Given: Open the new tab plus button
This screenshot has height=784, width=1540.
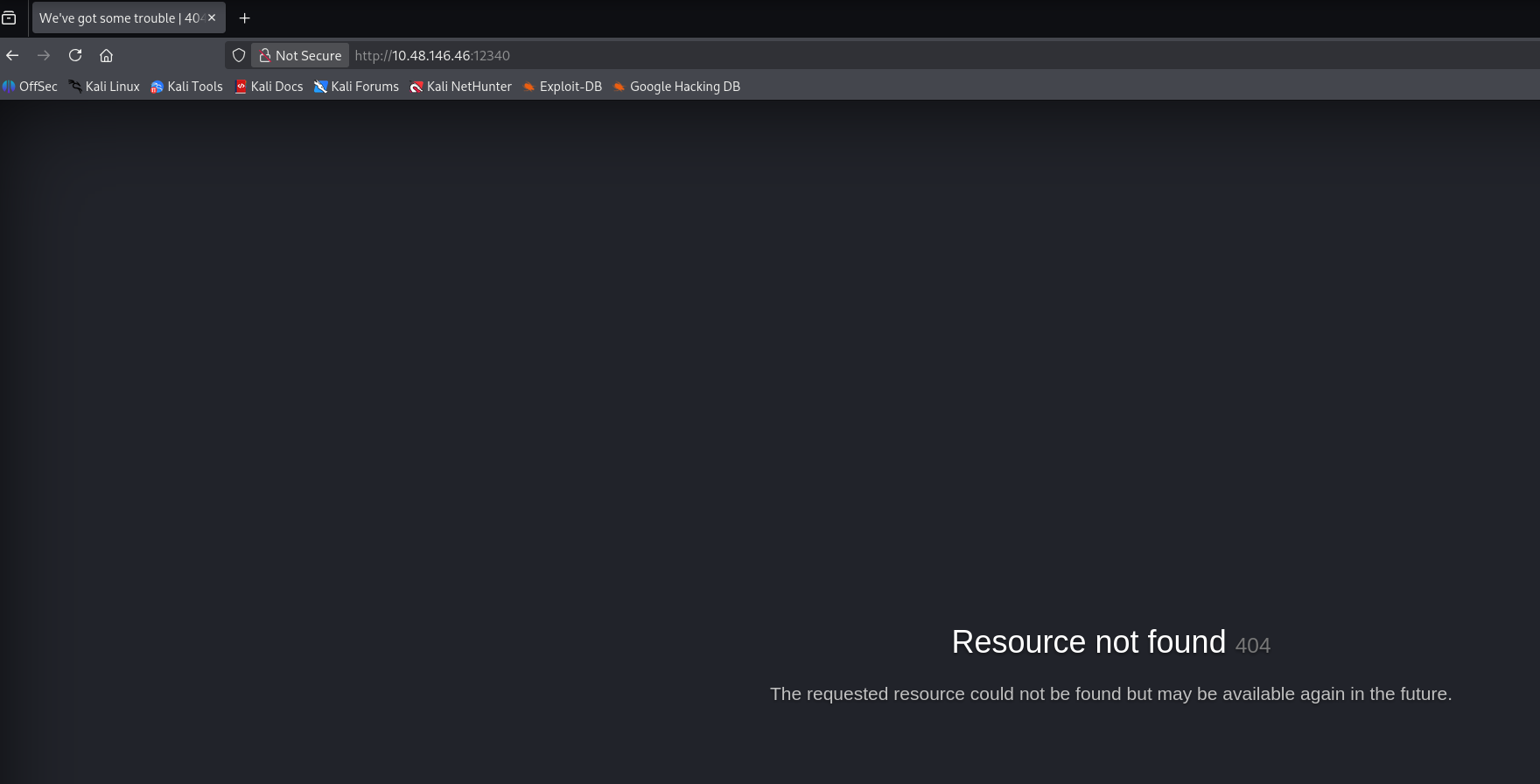Looking at the screenshot, I should pos(245,17).
